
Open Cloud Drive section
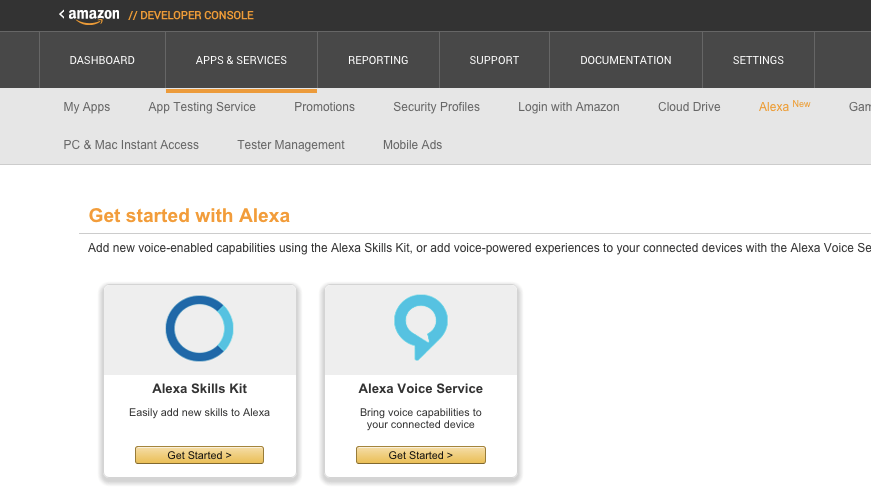click(x=689, y=107)
